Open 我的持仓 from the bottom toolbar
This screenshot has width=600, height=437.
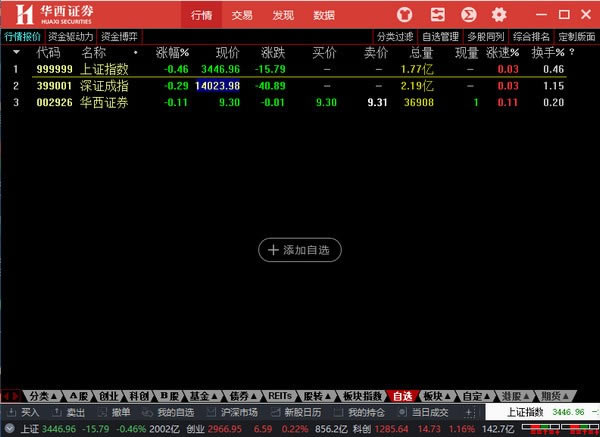(358, 412)
